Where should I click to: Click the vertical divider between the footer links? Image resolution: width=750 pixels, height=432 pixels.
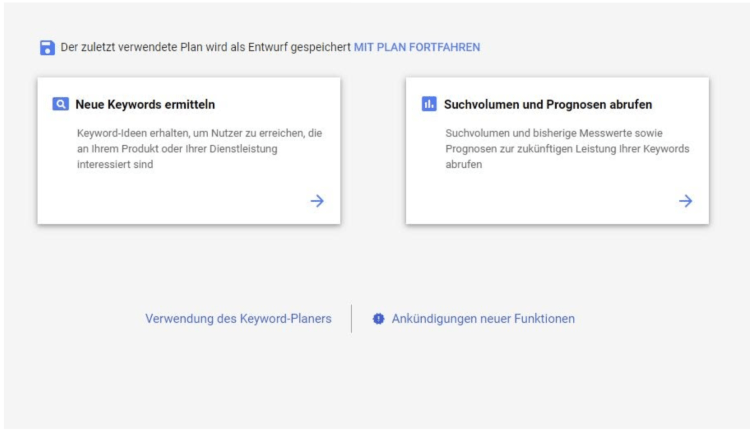352,319
